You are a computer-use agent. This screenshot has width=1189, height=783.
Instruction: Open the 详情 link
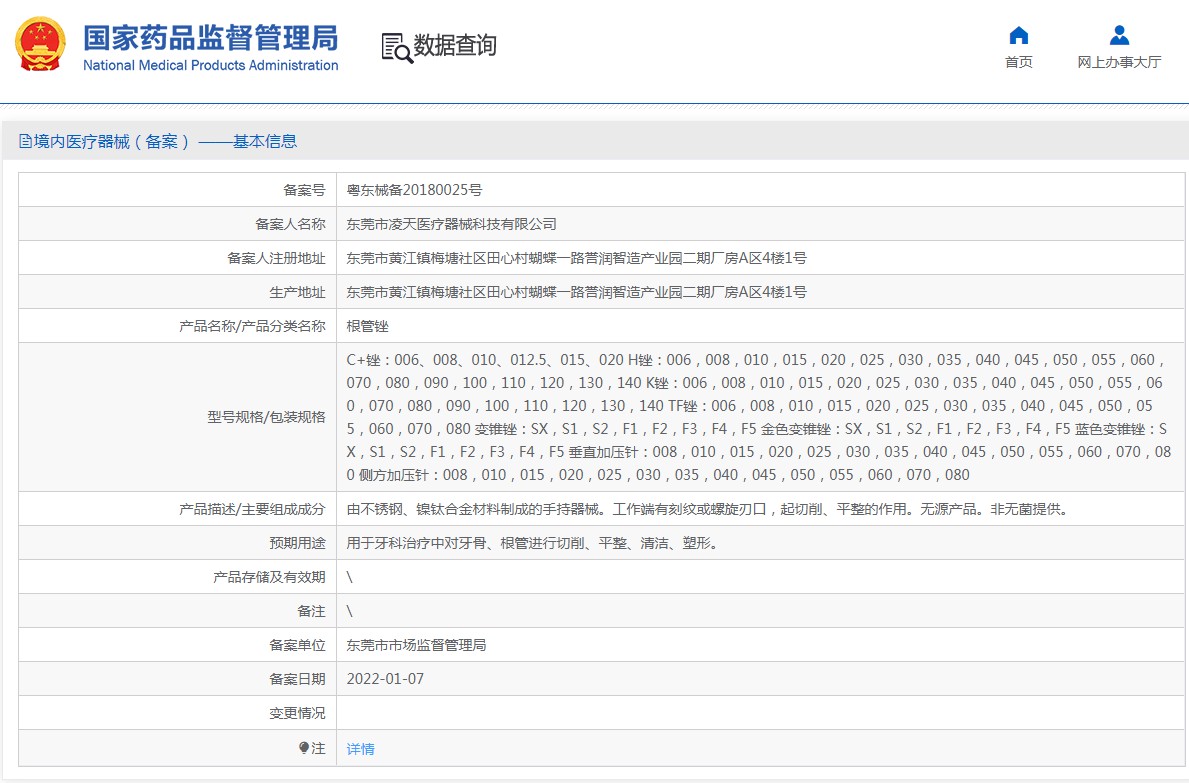[360, 749]
